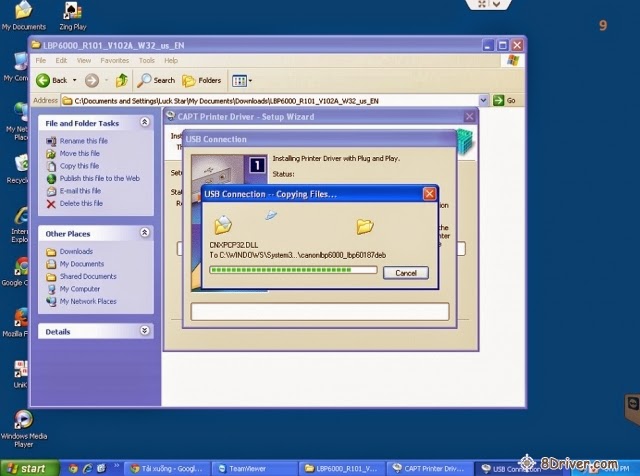Click Rename this file
The image size is (640, 476).
click(84, 141)
